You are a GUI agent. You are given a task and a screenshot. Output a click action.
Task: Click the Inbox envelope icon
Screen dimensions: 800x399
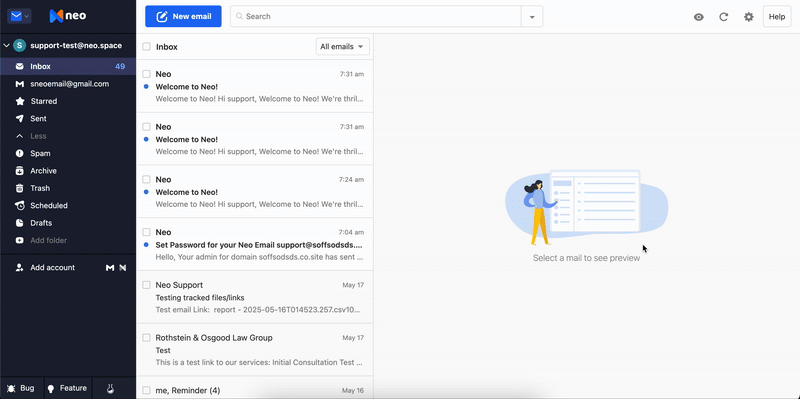[x=19, y=66]
